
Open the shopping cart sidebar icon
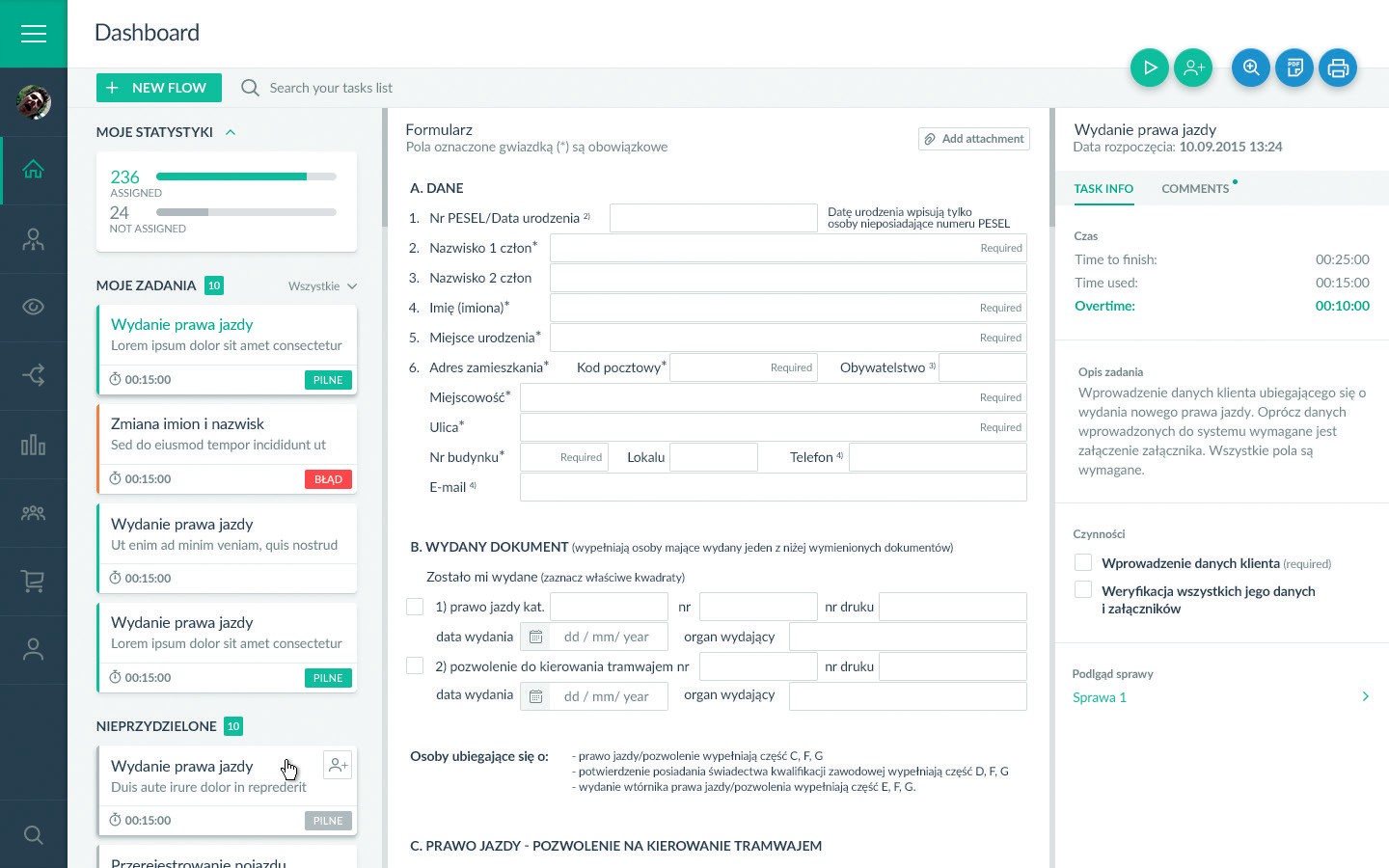click(34, 582)
